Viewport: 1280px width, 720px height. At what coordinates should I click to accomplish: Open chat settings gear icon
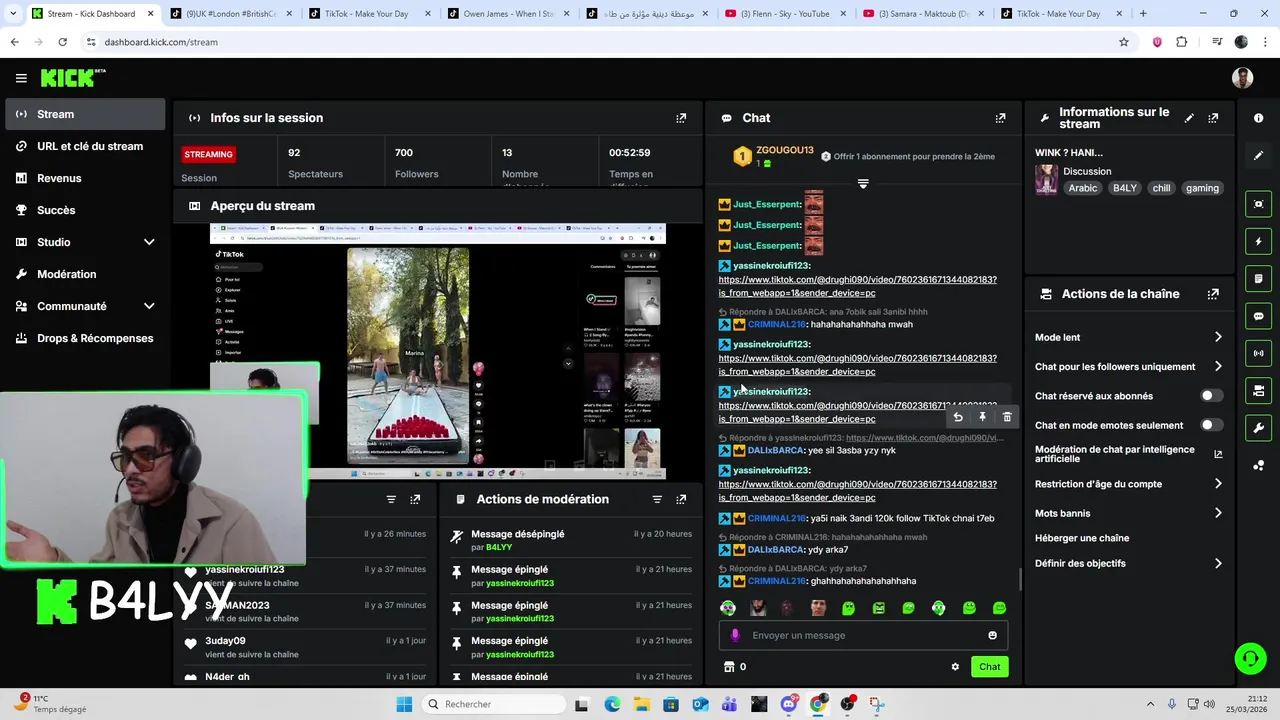955,667
